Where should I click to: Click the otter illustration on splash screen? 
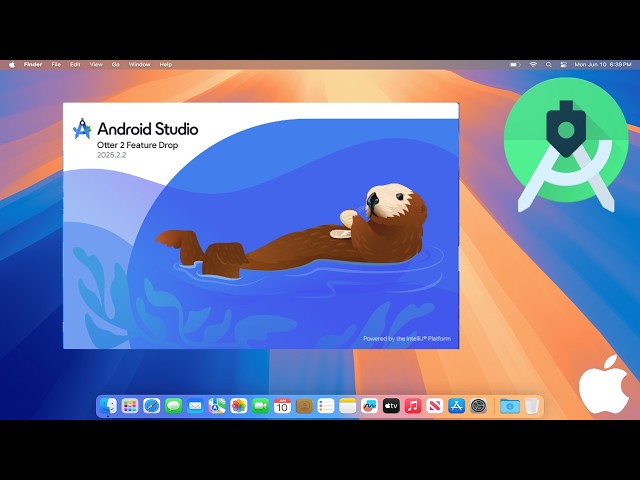pos(291,231)
